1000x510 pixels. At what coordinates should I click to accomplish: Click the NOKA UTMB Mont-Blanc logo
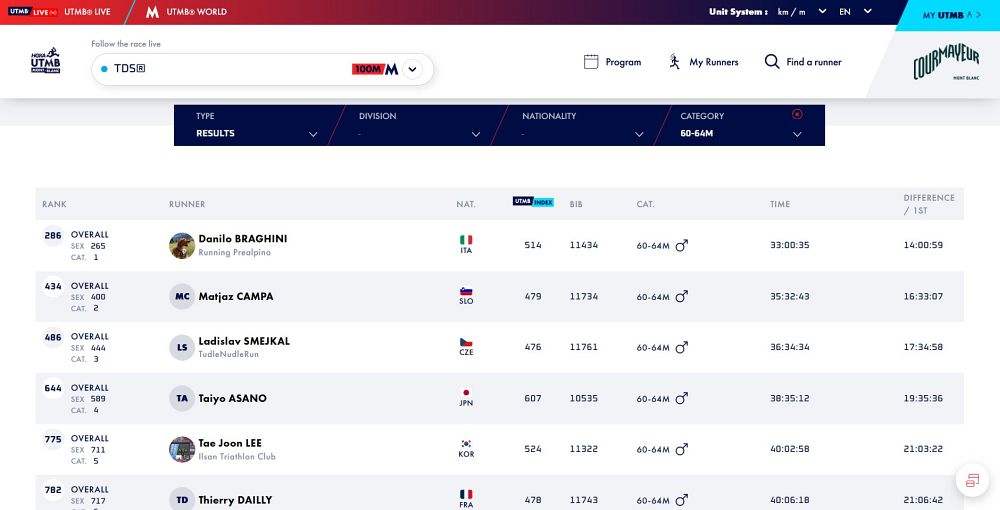45,61
